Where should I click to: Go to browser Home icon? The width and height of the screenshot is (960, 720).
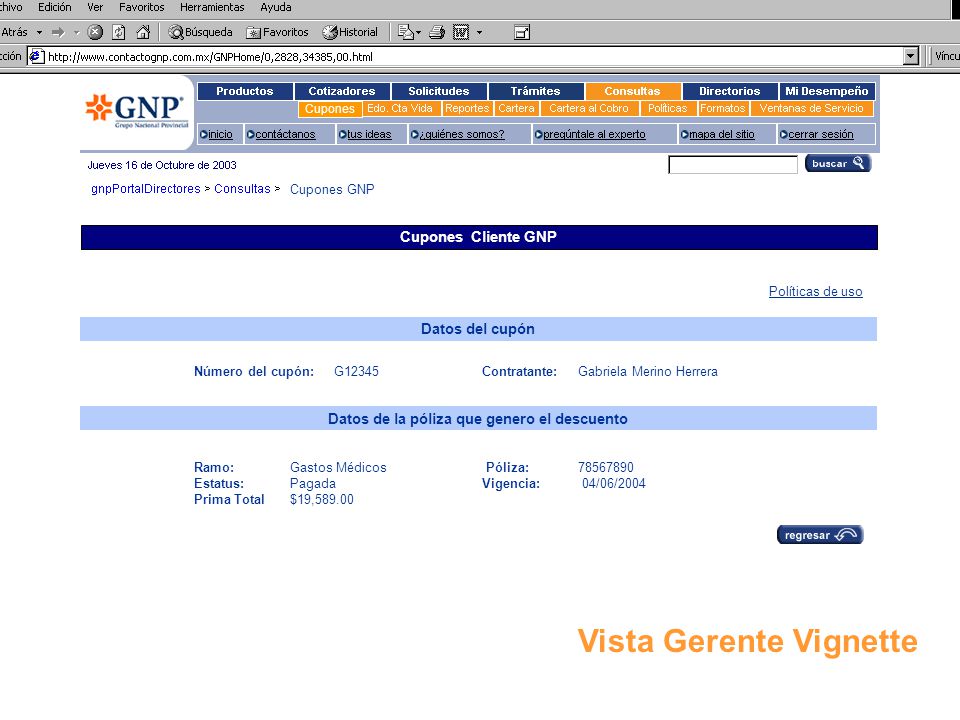pyautogui.click(x=143, y=32)
